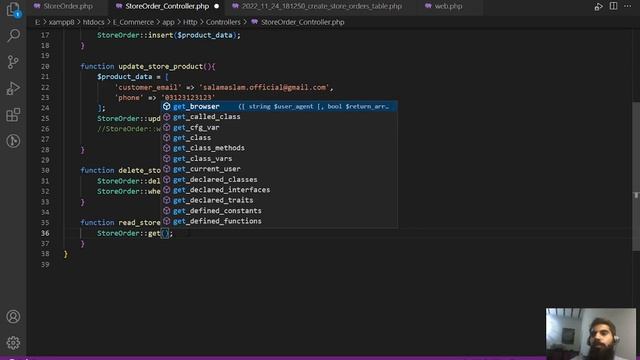
Task: Open htdocs breadcrumb segment
Action: coord(93,22)
